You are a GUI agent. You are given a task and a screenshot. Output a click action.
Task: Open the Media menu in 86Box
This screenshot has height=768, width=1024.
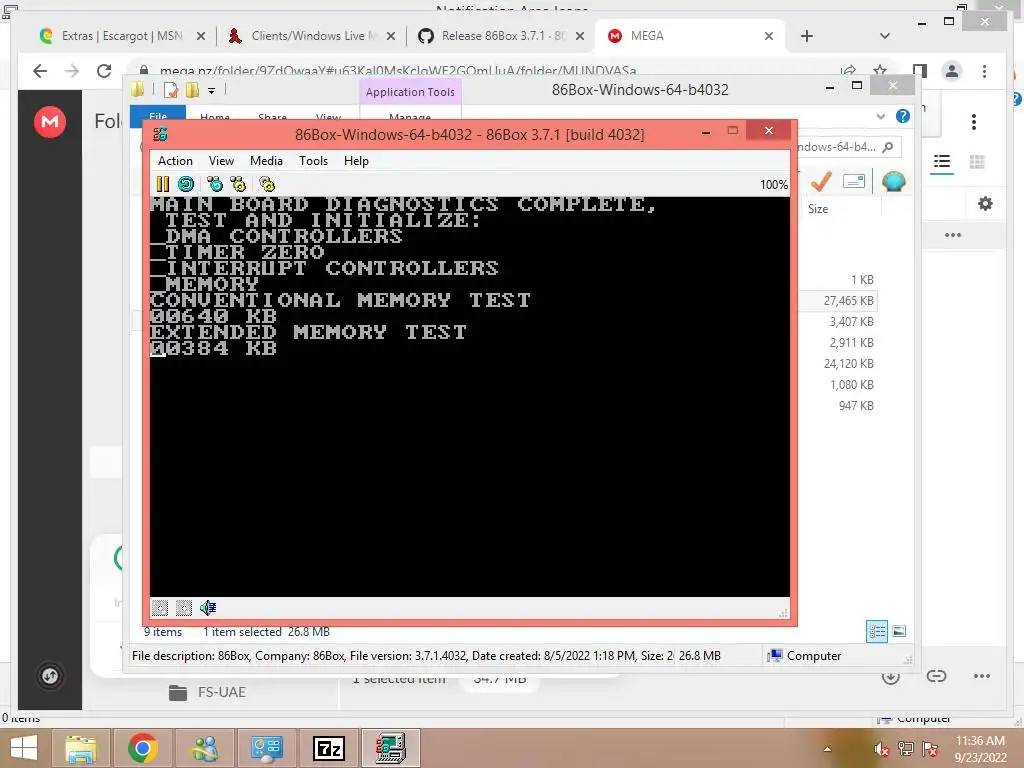point(266,161)
